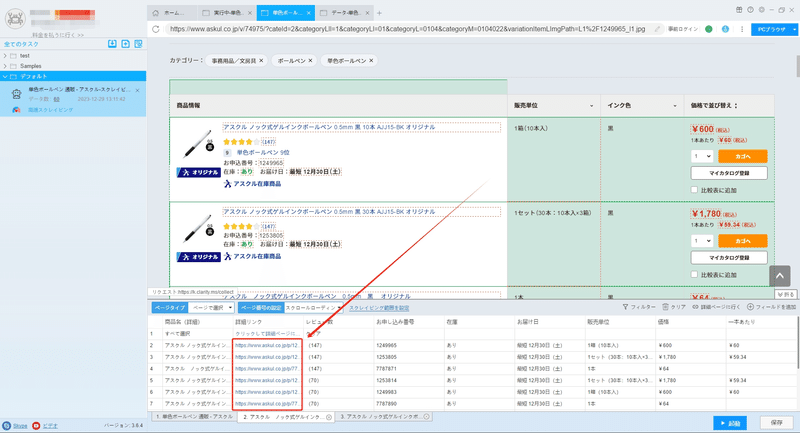Select bottom tab 3. アスクル ノック式ゲルインク

[385, 417]
